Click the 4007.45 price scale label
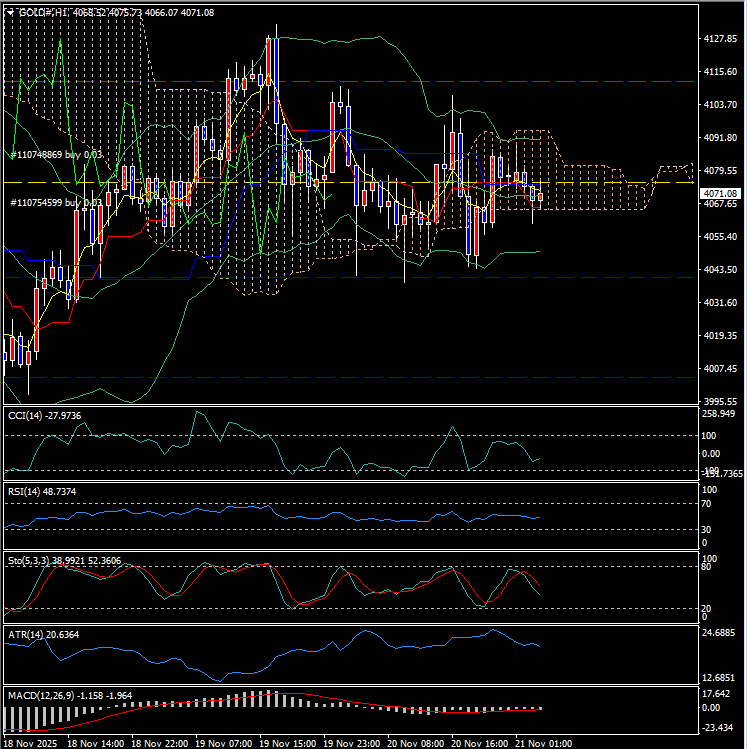747x749 pixels. click(x=720, y=368)
